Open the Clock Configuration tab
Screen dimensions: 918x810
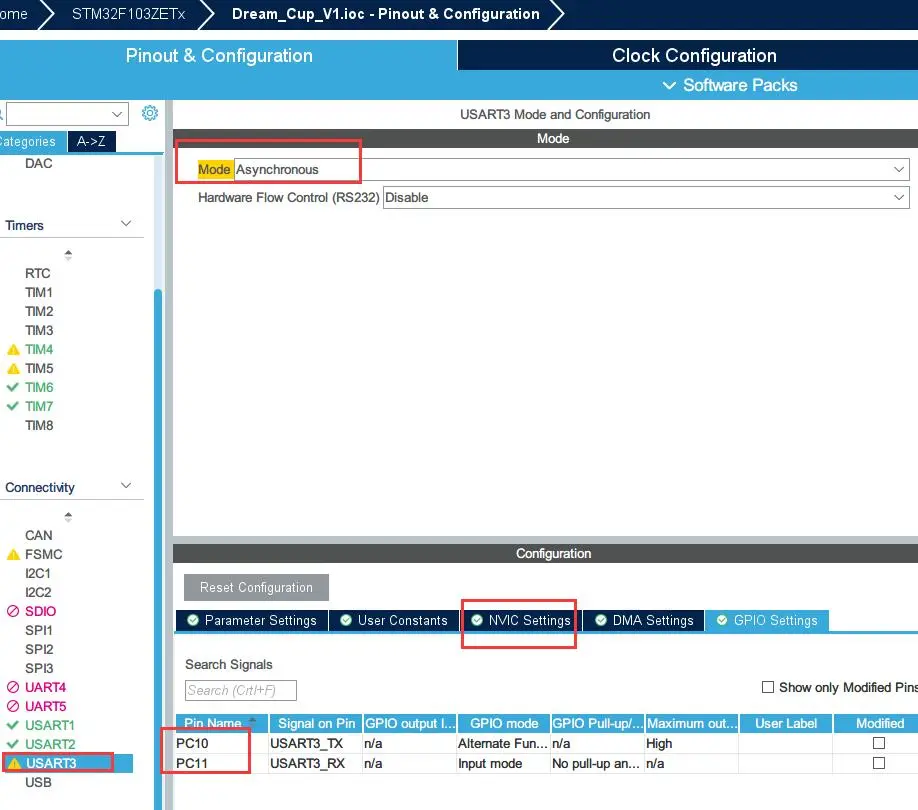point(694,56)
